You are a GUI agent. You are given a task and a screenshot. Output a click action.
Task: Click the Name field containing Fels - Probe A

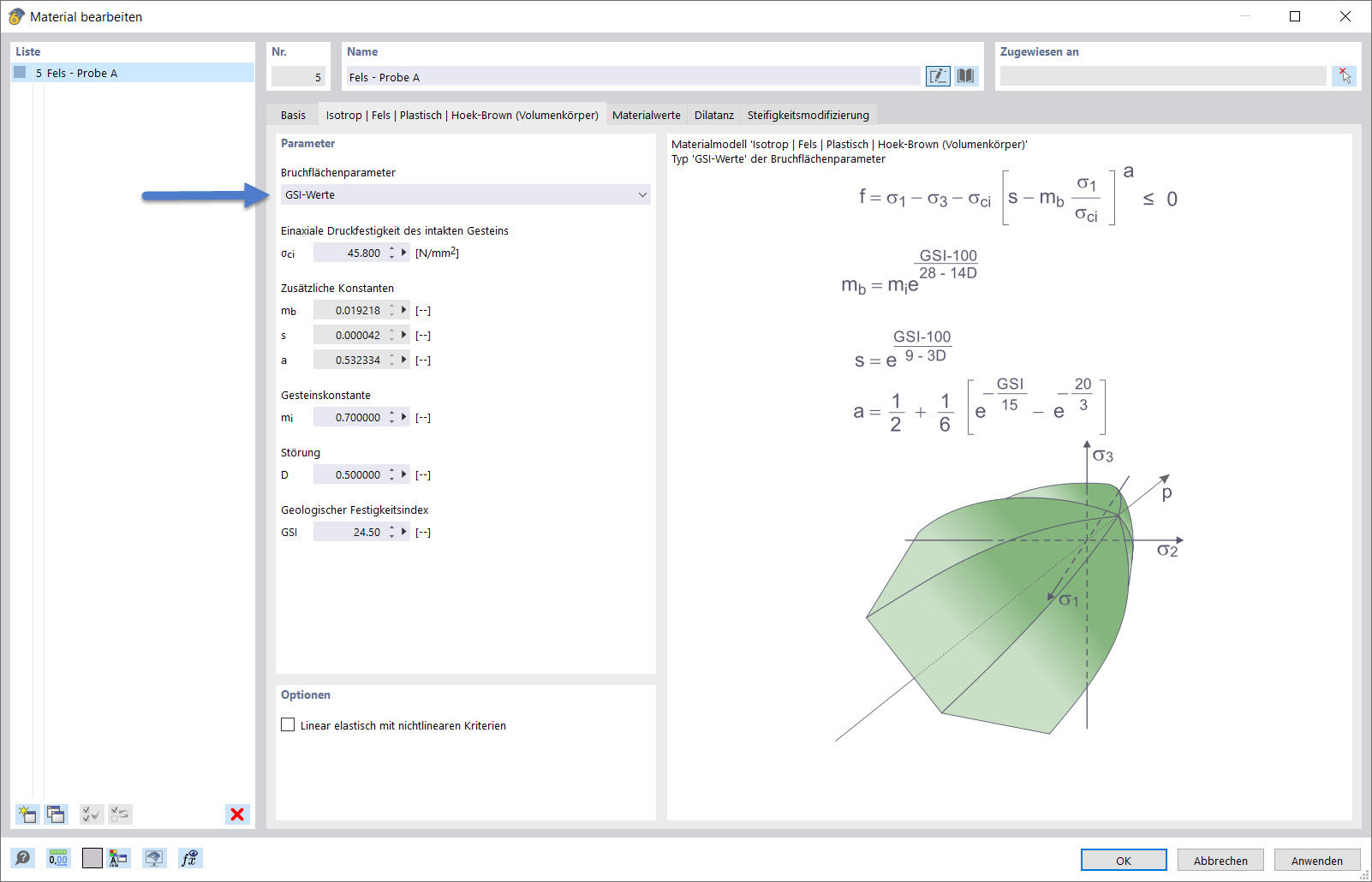pos(633,77)
